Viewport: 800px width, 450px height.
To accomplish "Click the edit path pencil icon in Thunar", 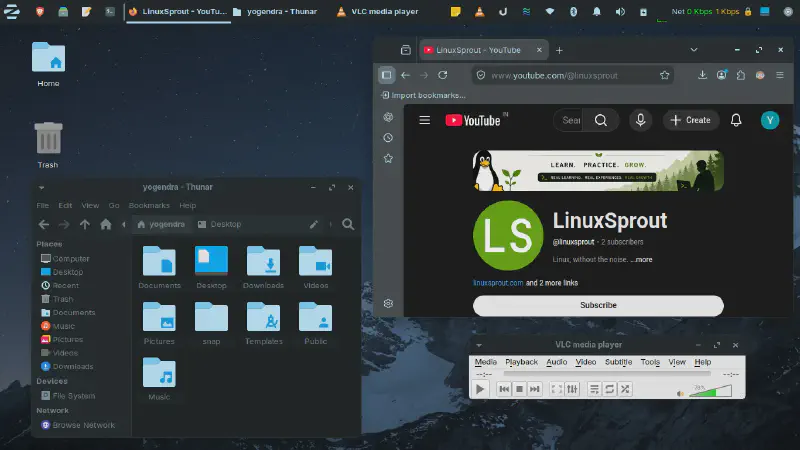I will tap(314, 224).
